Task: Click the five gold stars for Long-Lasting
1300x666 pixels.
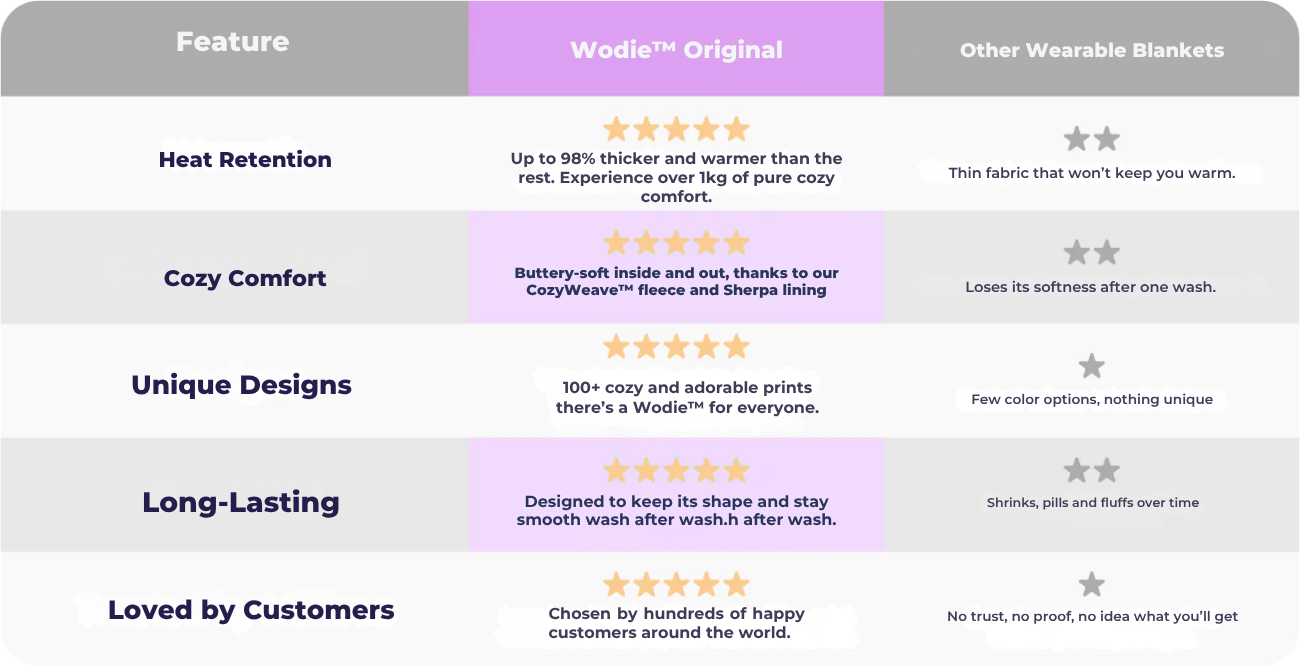Action: pos(676,471)
